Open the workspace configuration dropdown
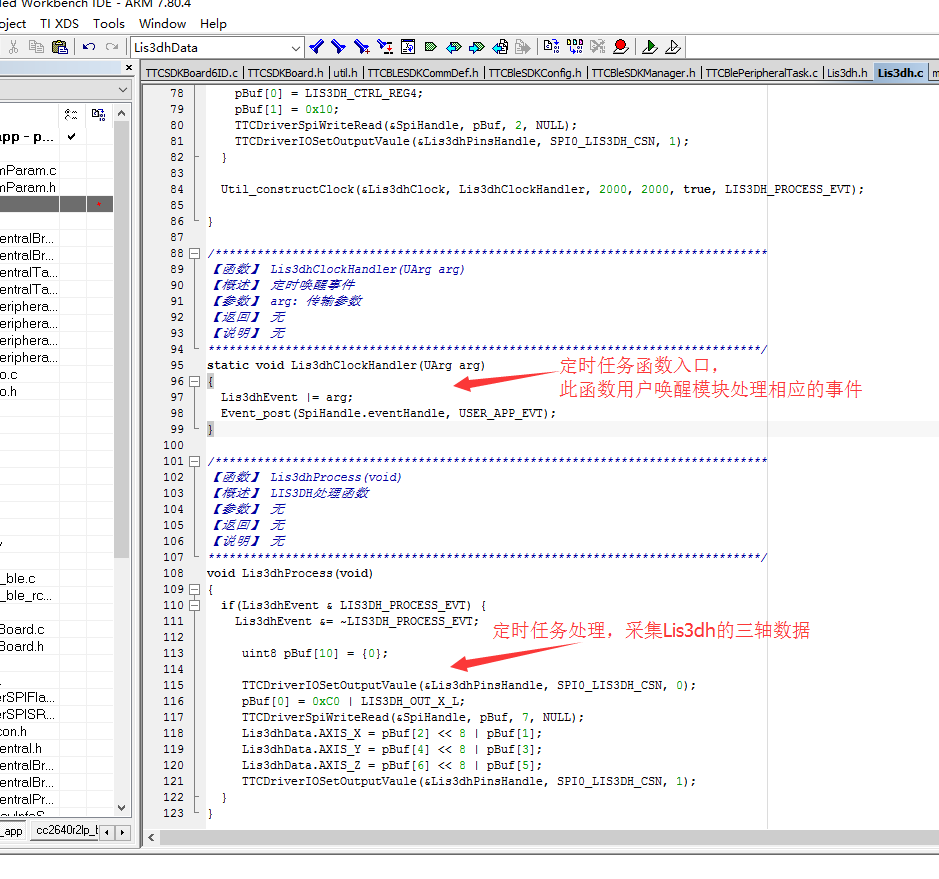Image resolution: width=939 pixels, height=879 pixels. (x=123, y=90)
